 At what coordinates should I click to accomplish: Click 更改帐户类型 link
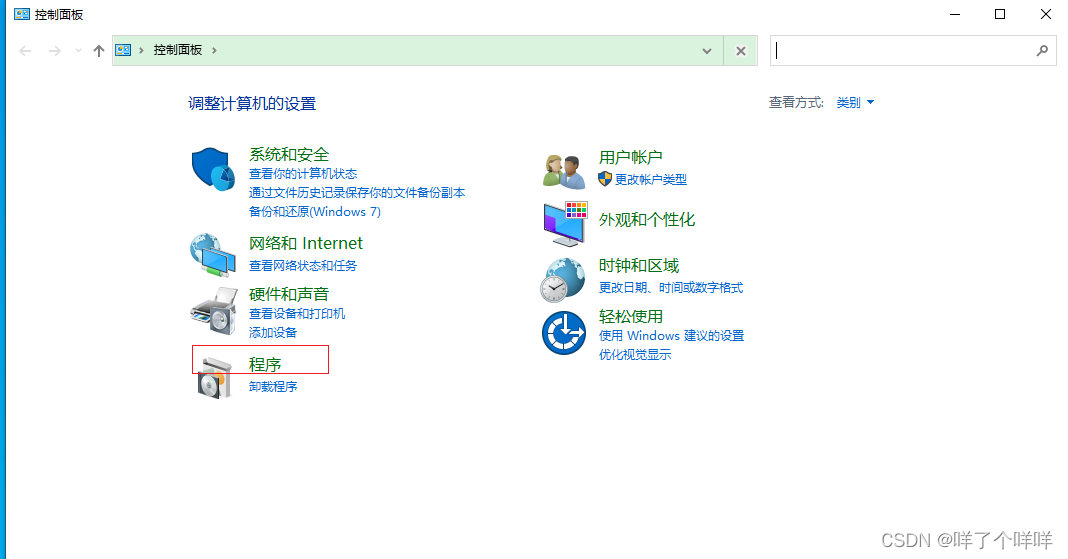coord(650,180)
